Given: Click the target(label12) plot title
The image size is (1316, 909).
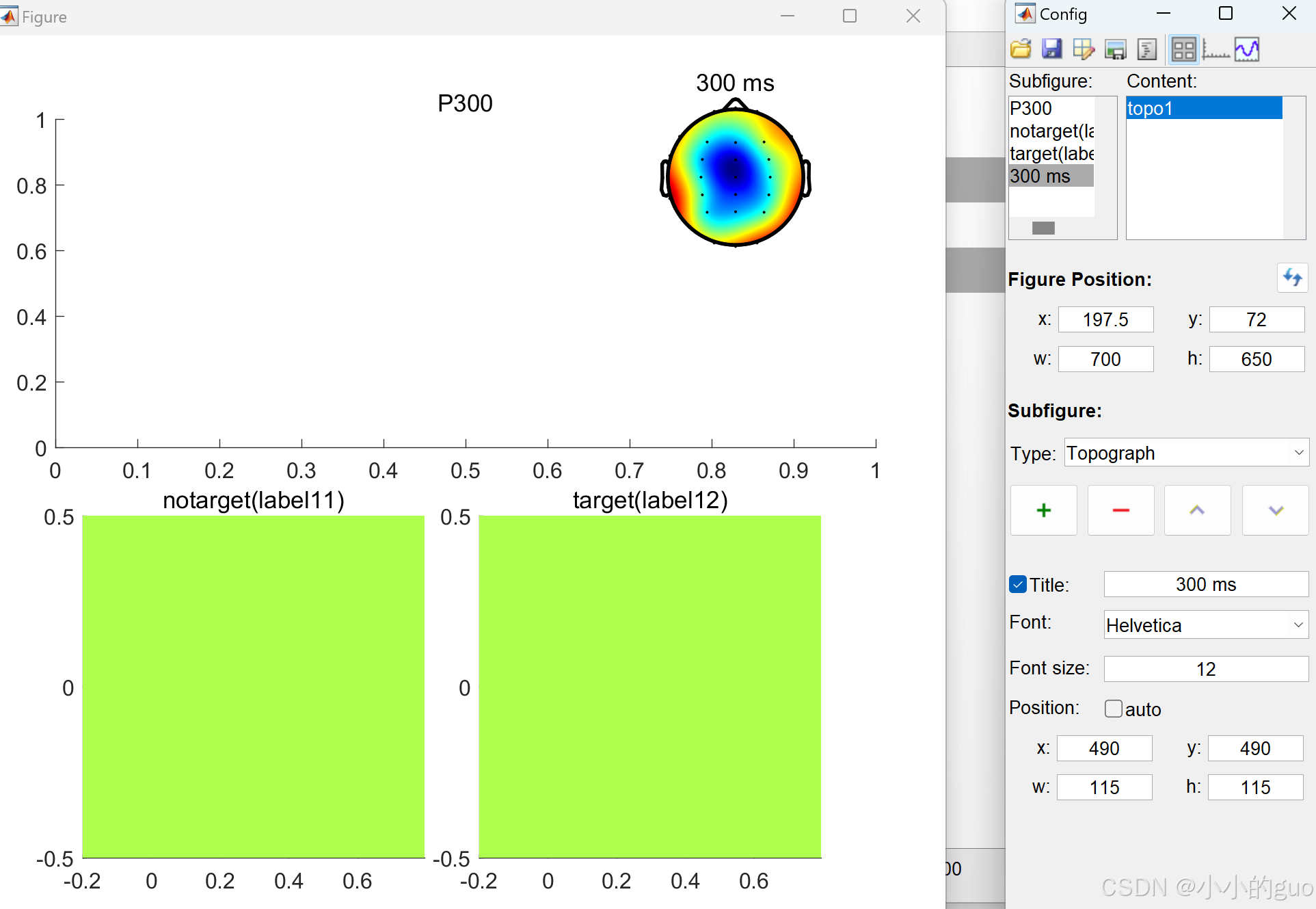Looking at the screenshot, I should coord(650,500).
